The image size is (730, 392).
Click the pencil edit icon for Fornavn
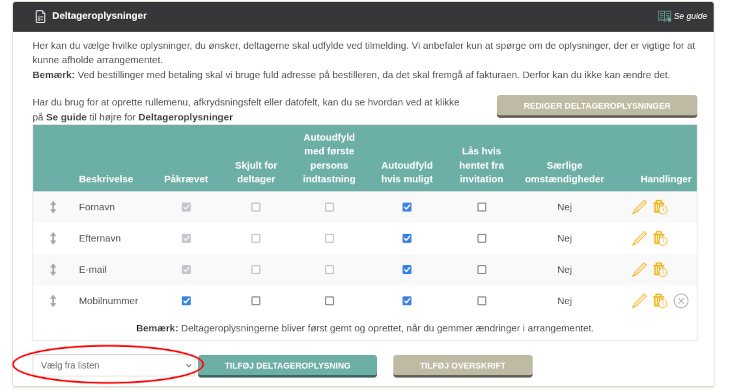pos(639,207)
